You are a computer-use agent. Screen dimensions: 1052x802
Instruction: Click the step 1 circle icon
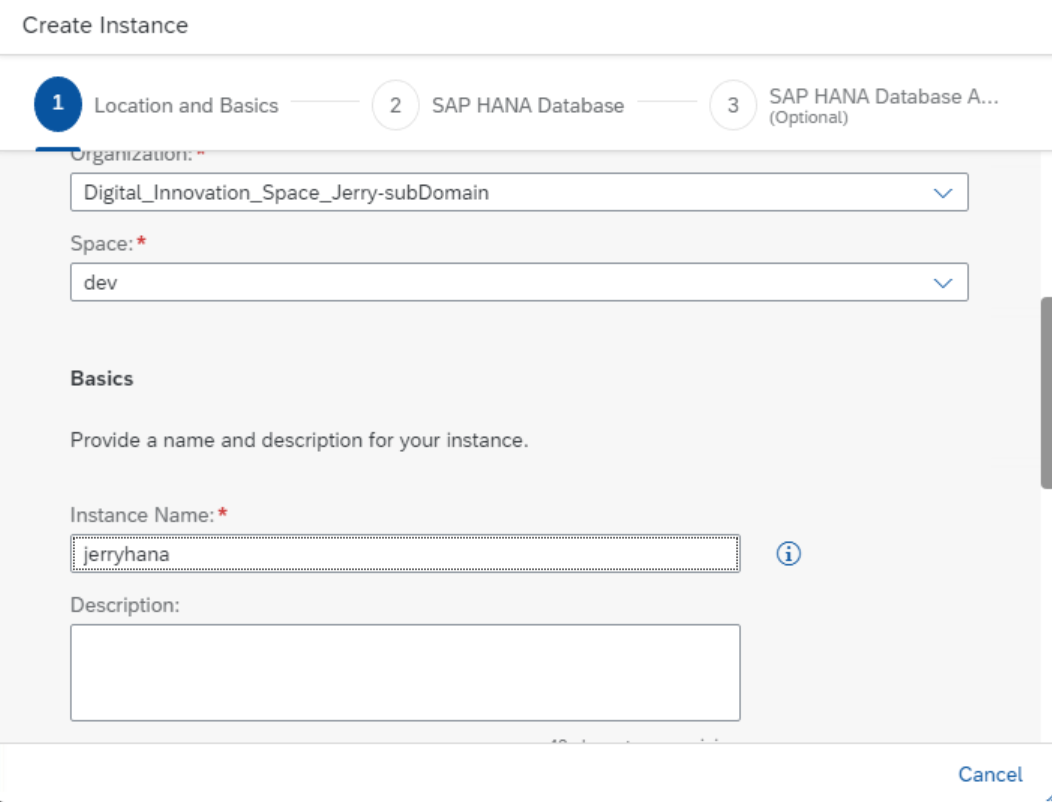58,105
